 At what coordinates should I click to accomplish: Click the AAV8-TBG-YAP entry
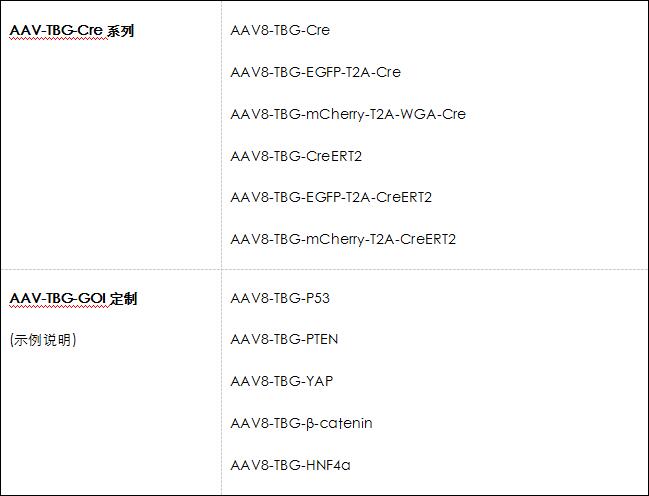coord(281,381)
